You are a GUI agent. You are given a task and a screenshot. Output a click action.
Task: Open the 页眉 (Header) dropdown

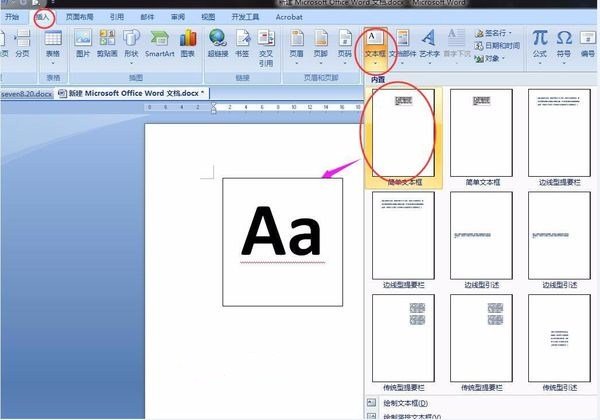point(297,45)
